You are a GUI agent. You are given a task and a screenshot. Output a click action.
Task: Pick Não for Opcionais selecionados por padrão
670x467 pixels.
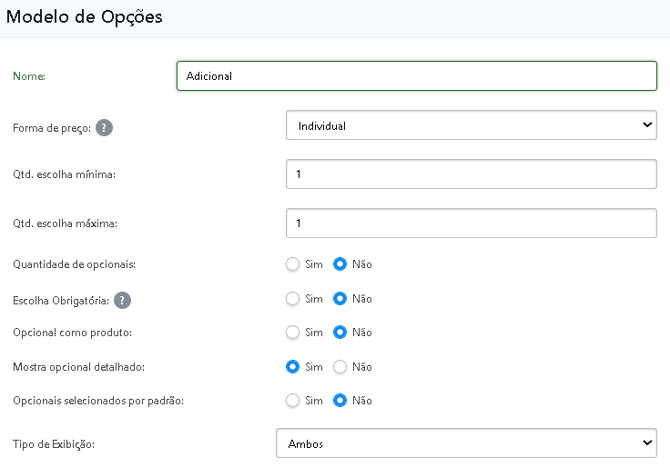coord(340,400)
